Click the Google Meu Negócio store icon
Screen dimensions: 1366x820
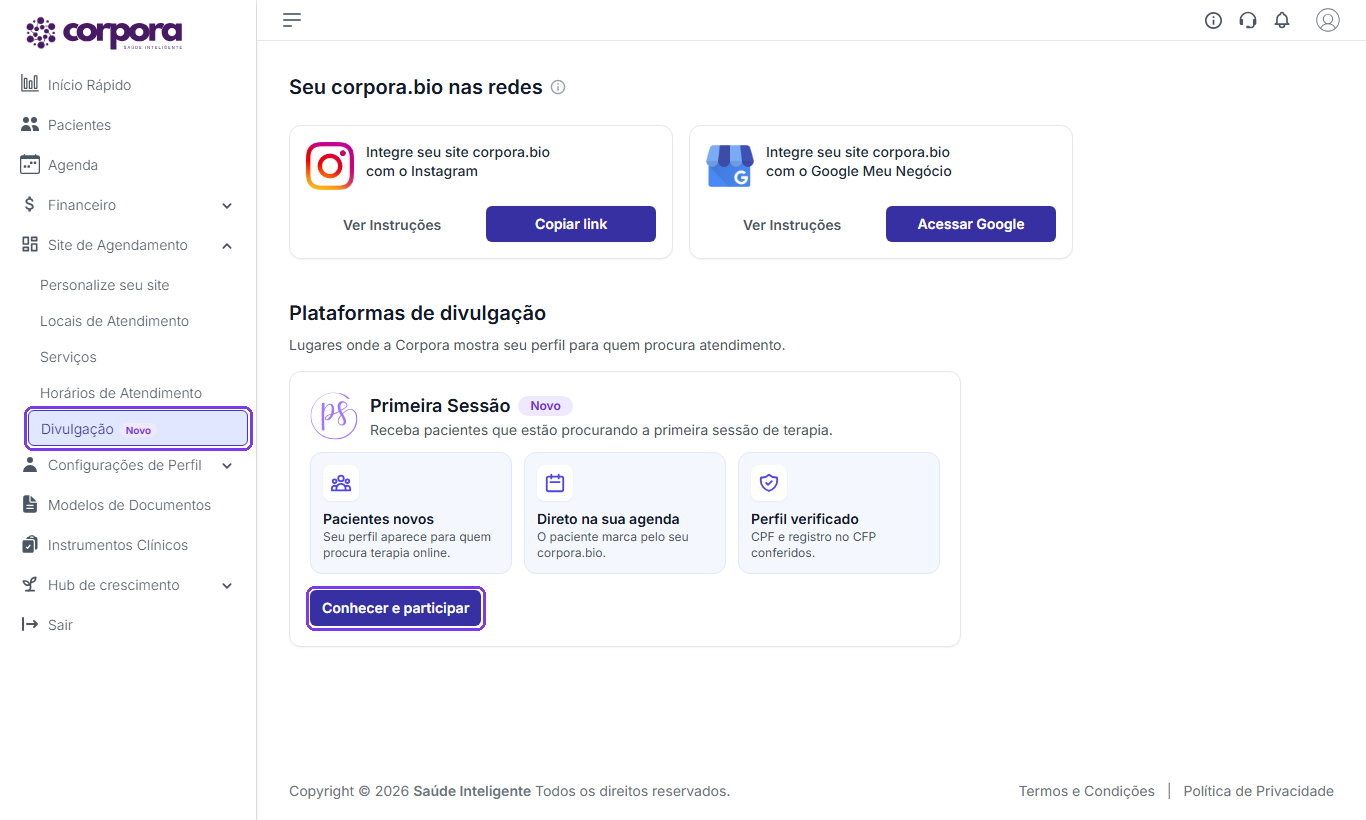pyautogui.click(x=730, y=166)
